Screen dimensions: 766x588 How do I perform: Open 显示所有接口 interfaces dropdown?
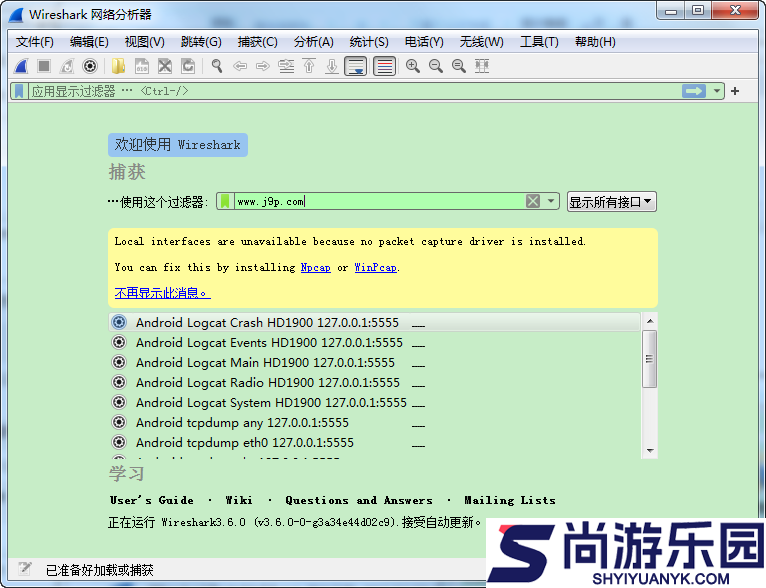[x=611, y=202]
